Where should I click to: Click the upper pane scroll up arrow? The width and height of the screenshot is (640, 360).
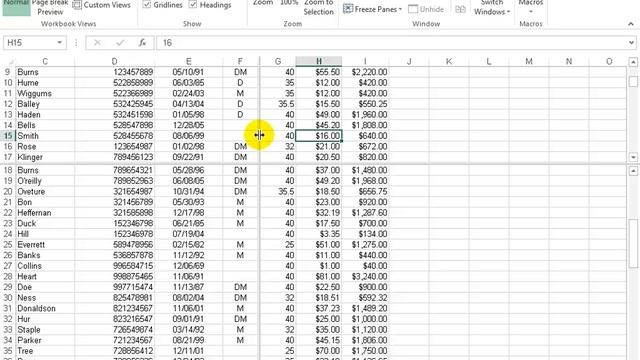633,62
